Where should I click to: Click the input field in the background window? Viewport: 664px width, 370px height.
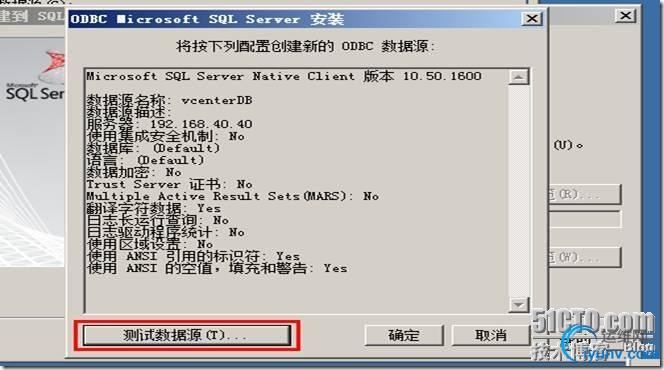(585, 220)
